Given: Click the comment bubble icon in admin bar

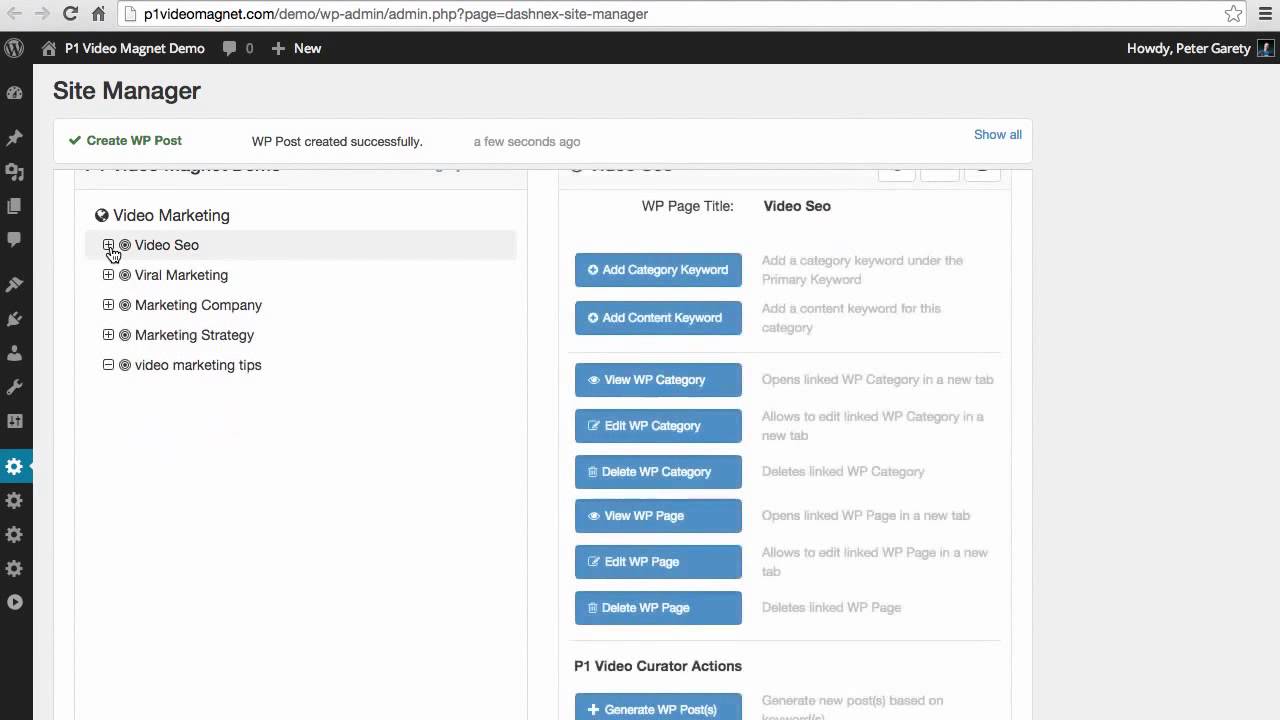Looking at the screenshot, I should [x=230, y=48].
